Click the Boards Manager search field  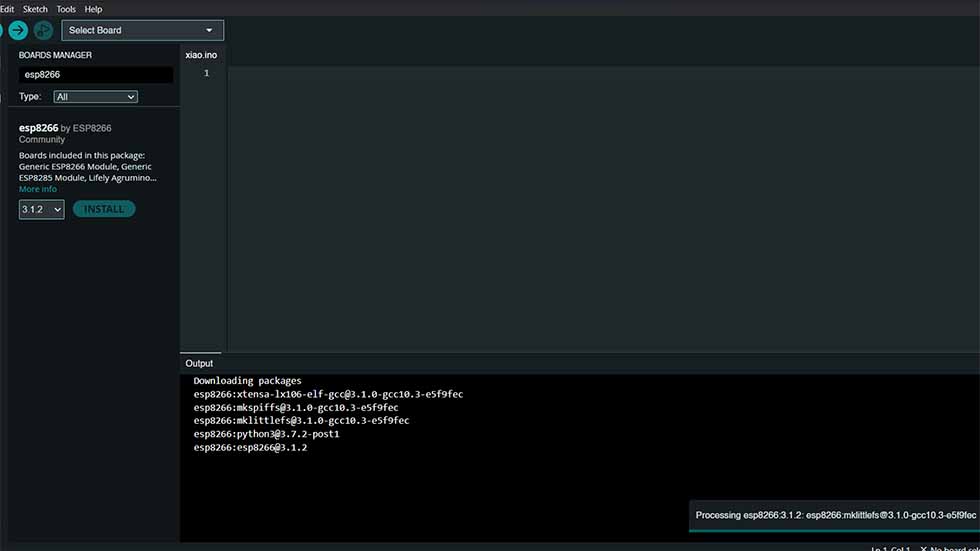pos(96,74)
